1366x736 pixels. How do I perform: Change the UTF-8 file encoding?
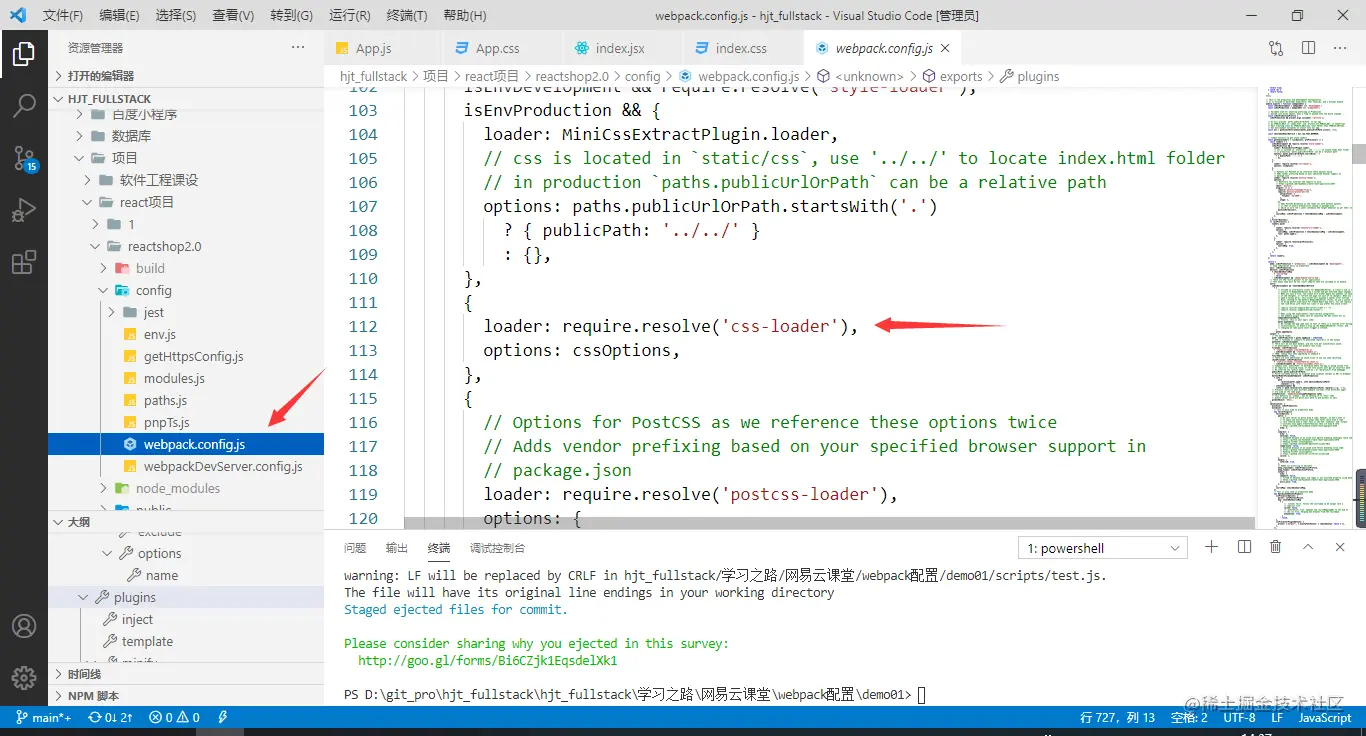[x=1239, y=717]
